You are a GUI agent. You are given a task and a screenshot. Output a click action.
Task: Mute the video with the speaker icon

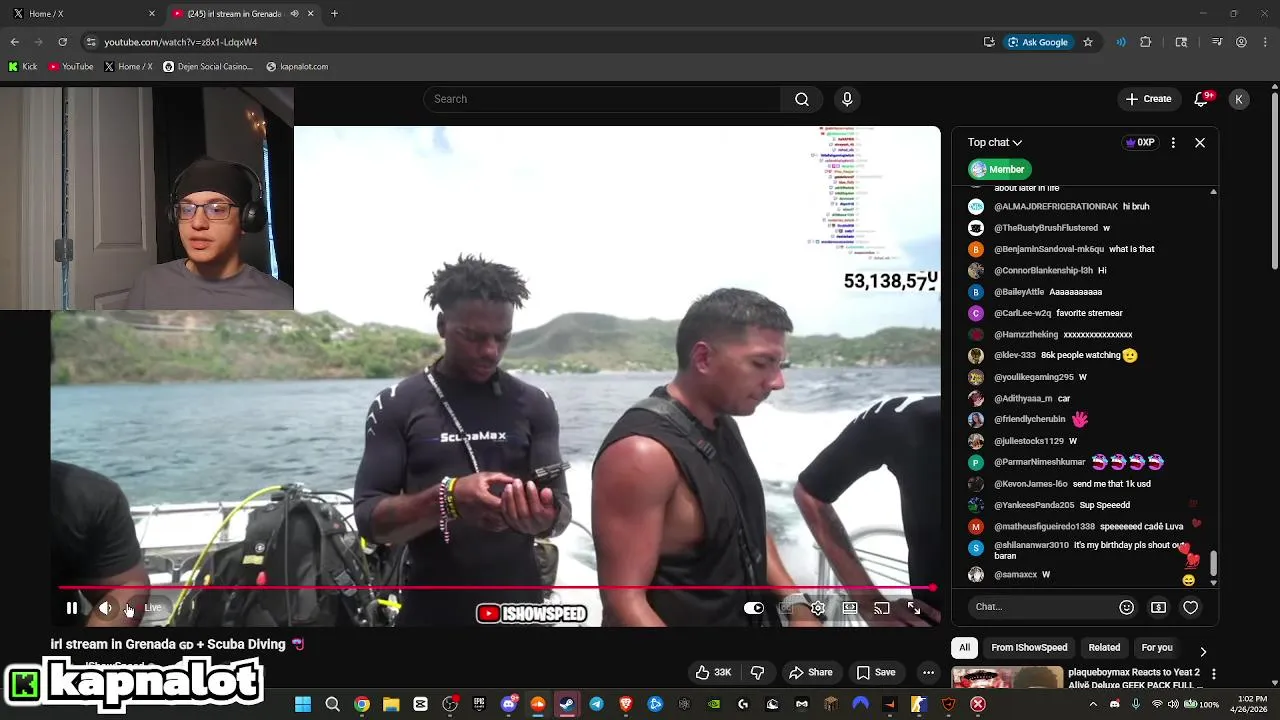pyautogui.click(x=105, y=608)
